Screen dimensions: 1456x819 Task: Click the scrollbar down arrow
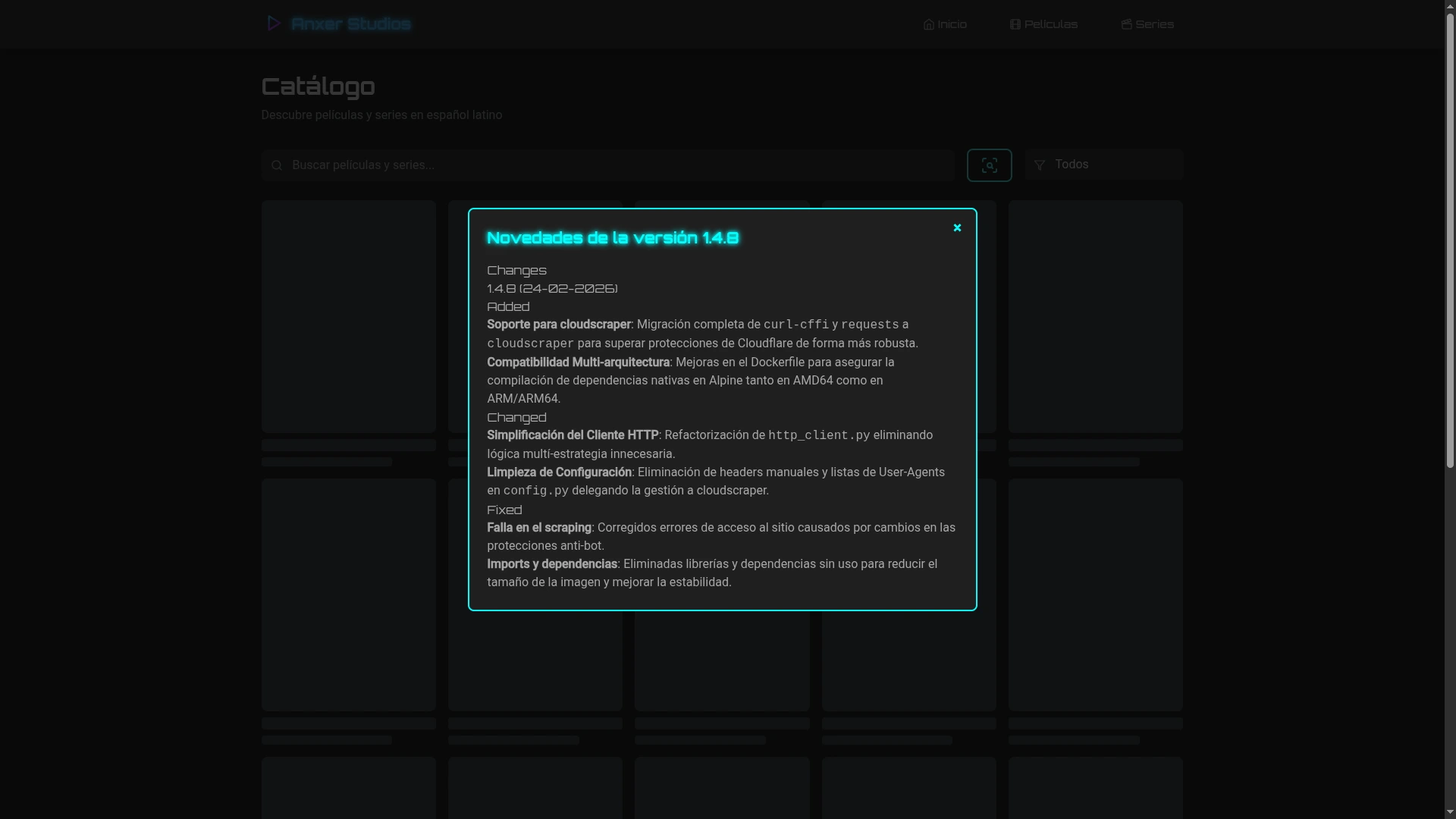tap(1450, 812)
